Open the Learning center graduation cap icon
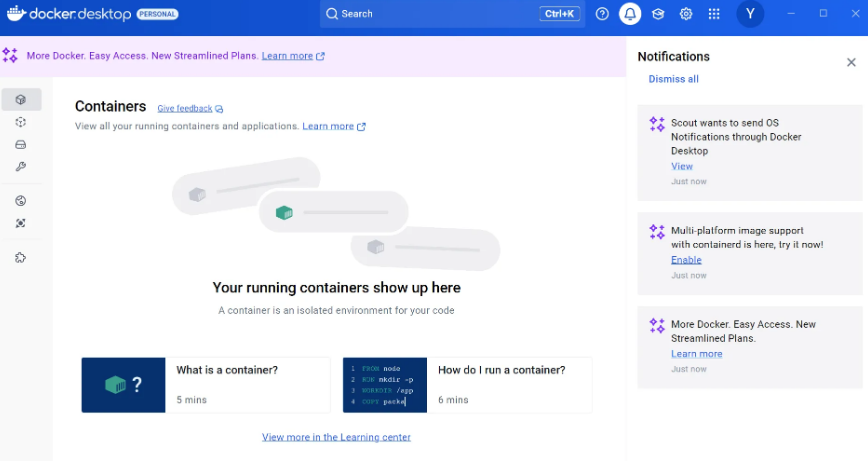Screen dimensions: 868x461 click(x=658, y=14)
